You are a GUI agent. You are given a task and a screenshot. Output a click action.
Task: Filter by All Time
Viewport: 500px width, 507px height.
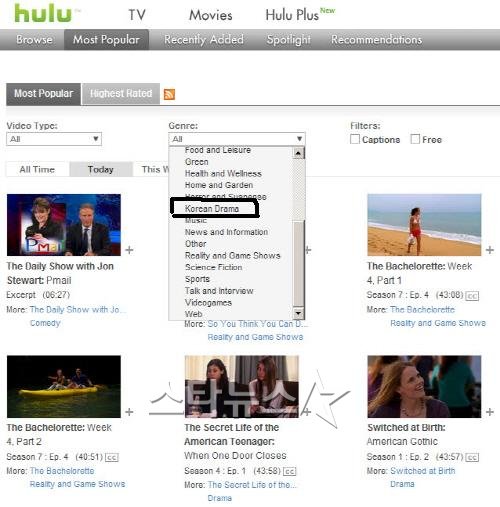coord(37,169)
